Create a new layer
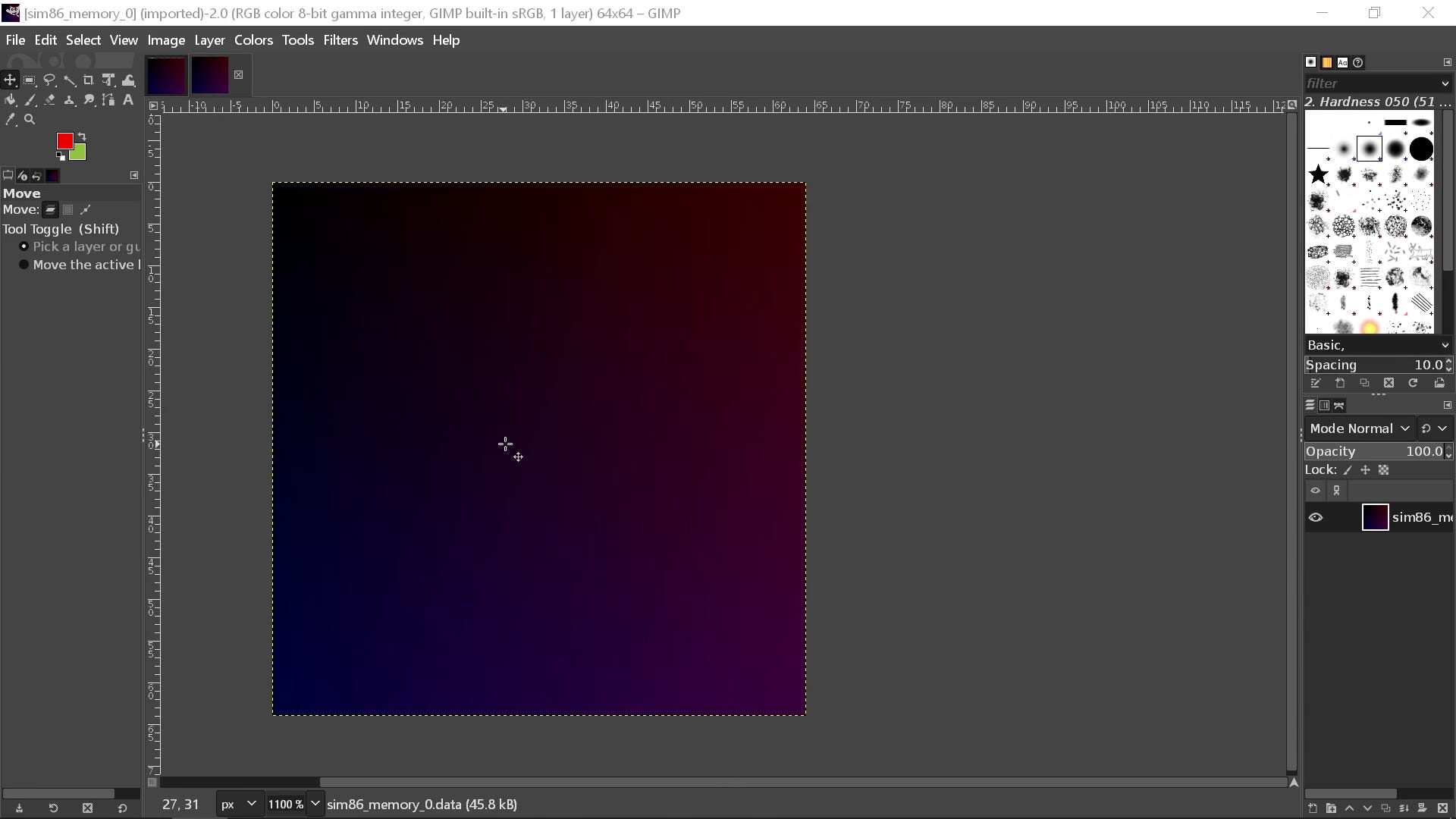Screen dimensions: 1456x819 [1313, 808]
